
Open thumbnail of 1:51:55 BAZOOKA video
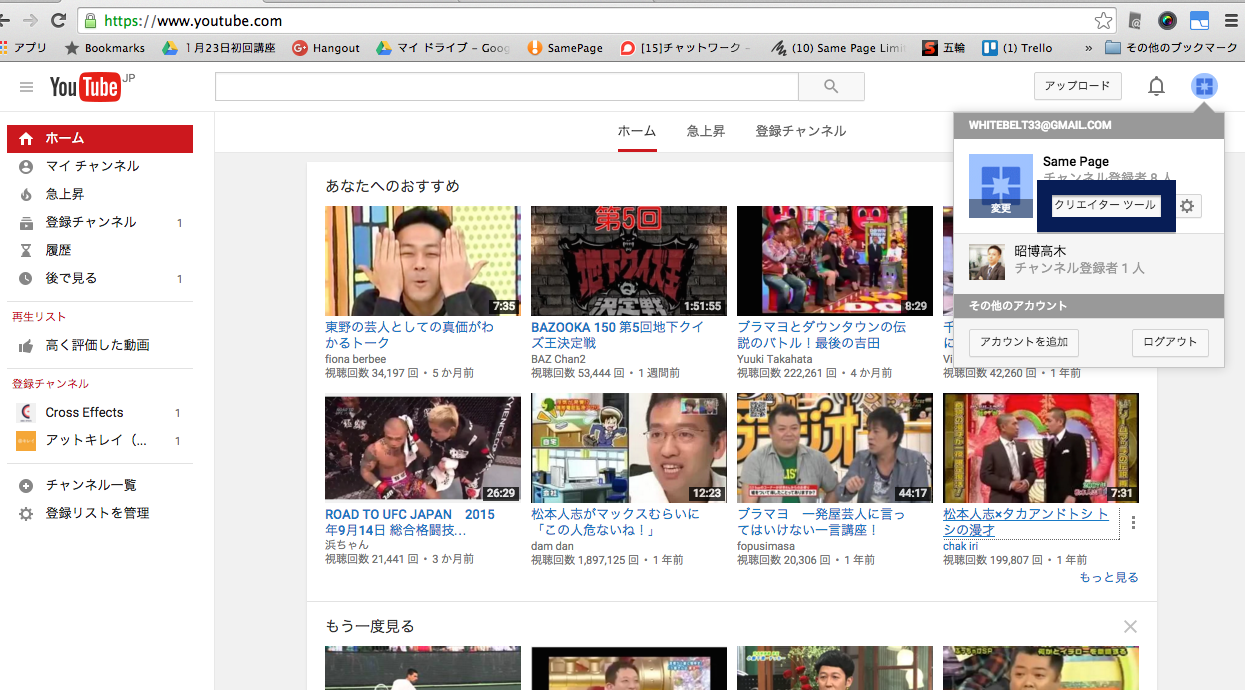point(629,261)
